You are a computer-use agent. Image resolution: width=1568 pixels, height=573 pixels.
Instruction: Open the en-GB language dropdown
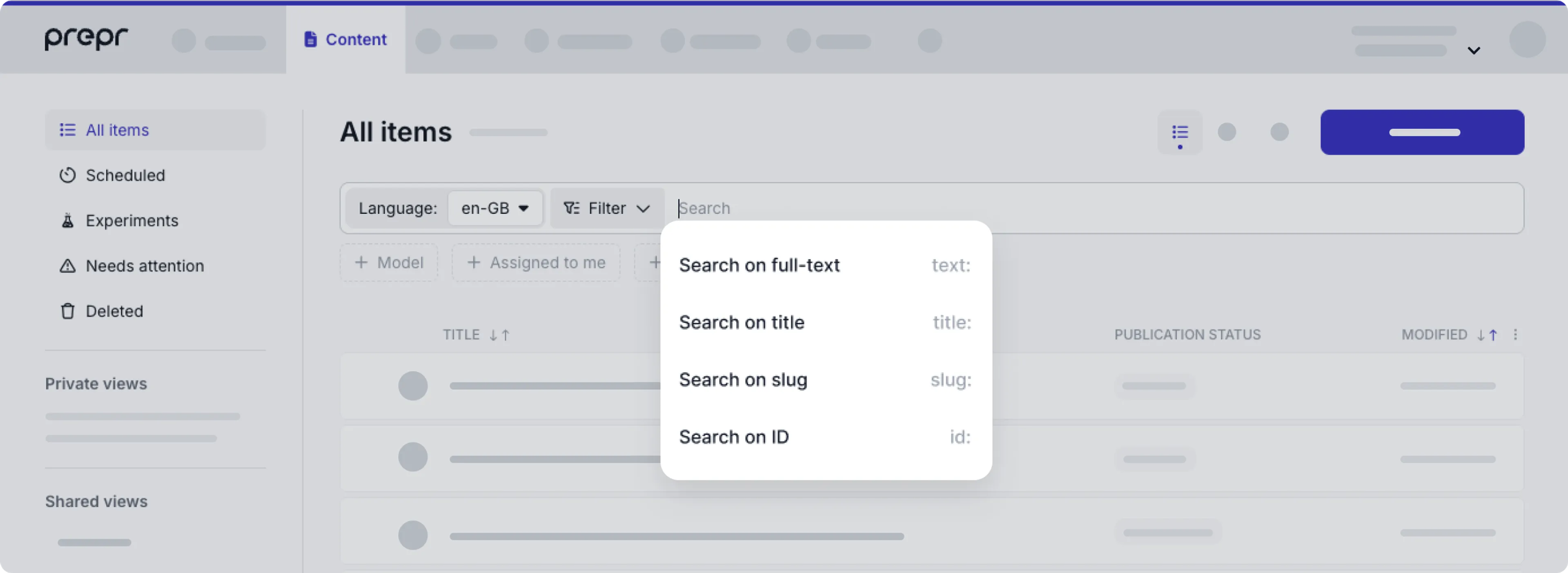495,208
